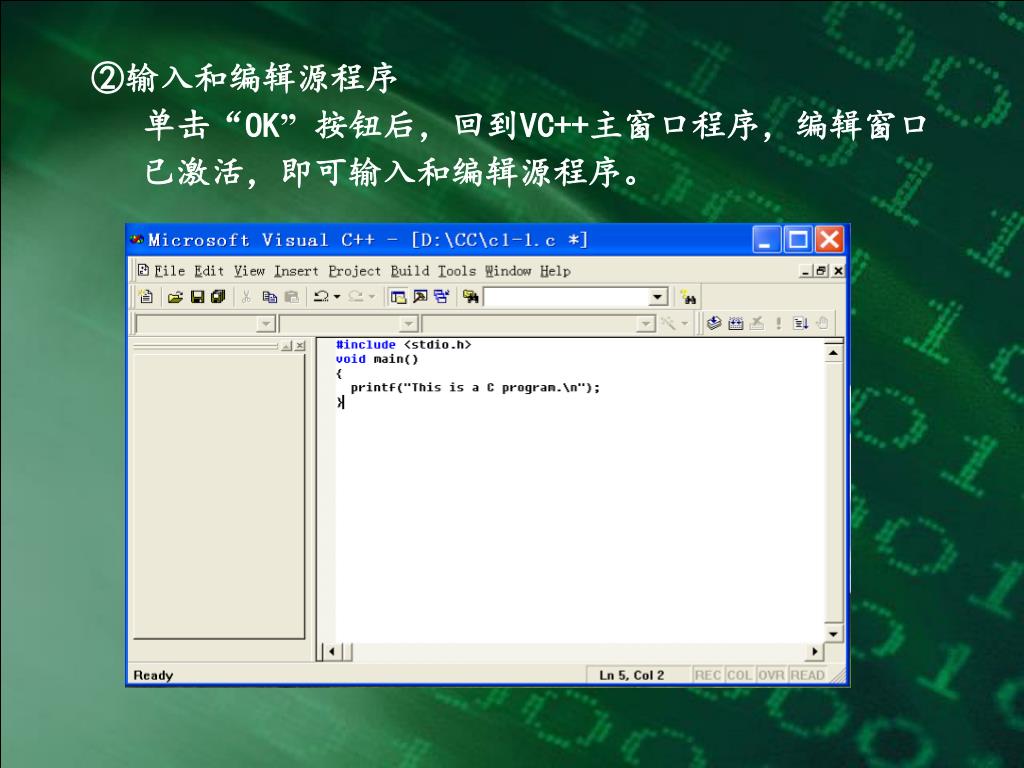Click the 'void main()' code line
The height and width of the screenshot is (768, 1024).
tap(377, 359)
